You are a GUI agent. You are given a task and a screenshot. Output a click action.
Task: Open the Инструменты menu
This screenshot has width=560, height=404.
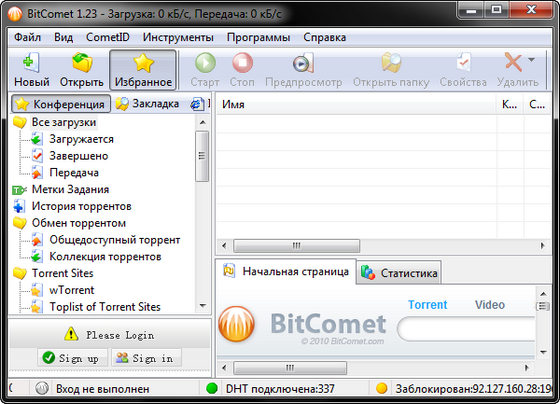point(178,37)
